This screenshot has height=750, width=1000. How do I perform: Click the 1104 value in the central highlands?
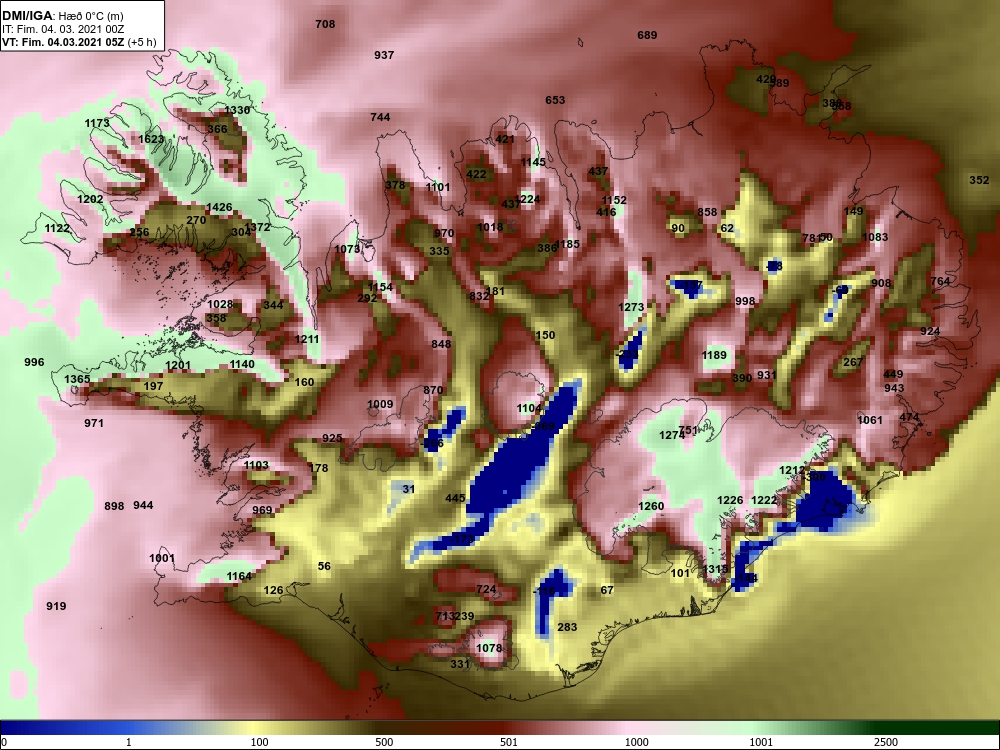[529, 408]
